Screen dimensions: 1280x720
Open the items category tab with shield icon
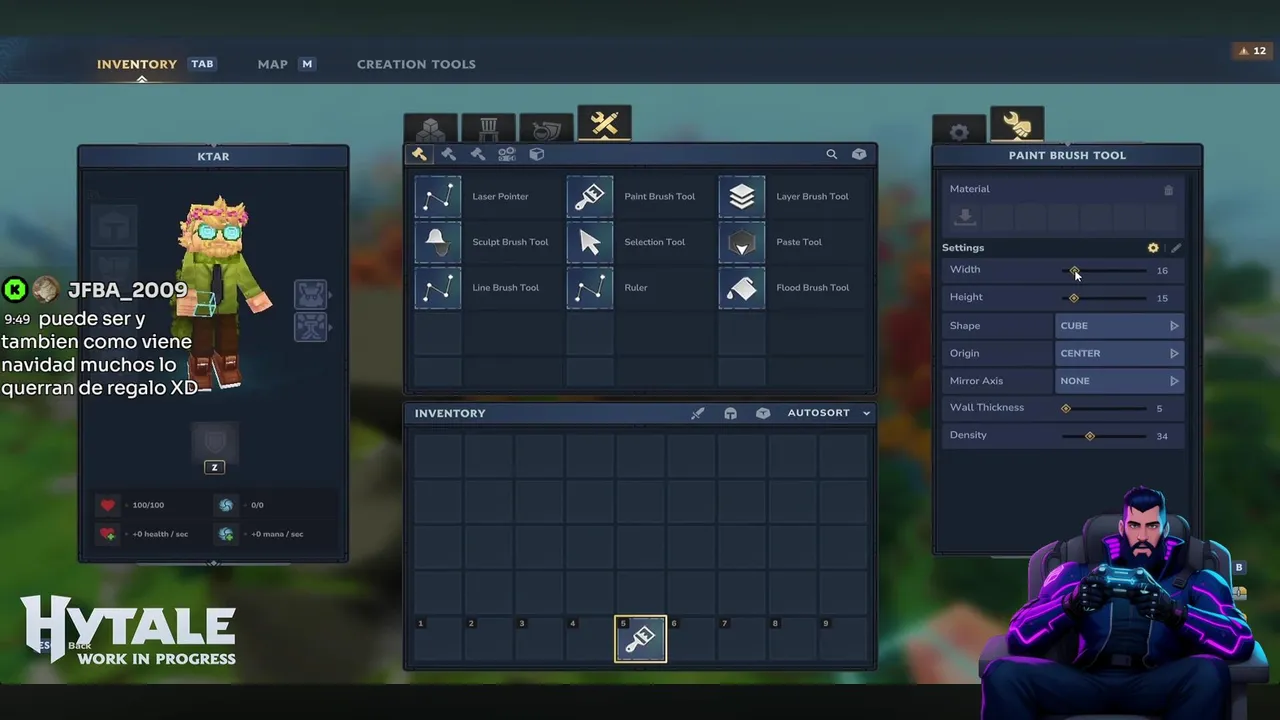pyautogui.click(x=546, y=129)
